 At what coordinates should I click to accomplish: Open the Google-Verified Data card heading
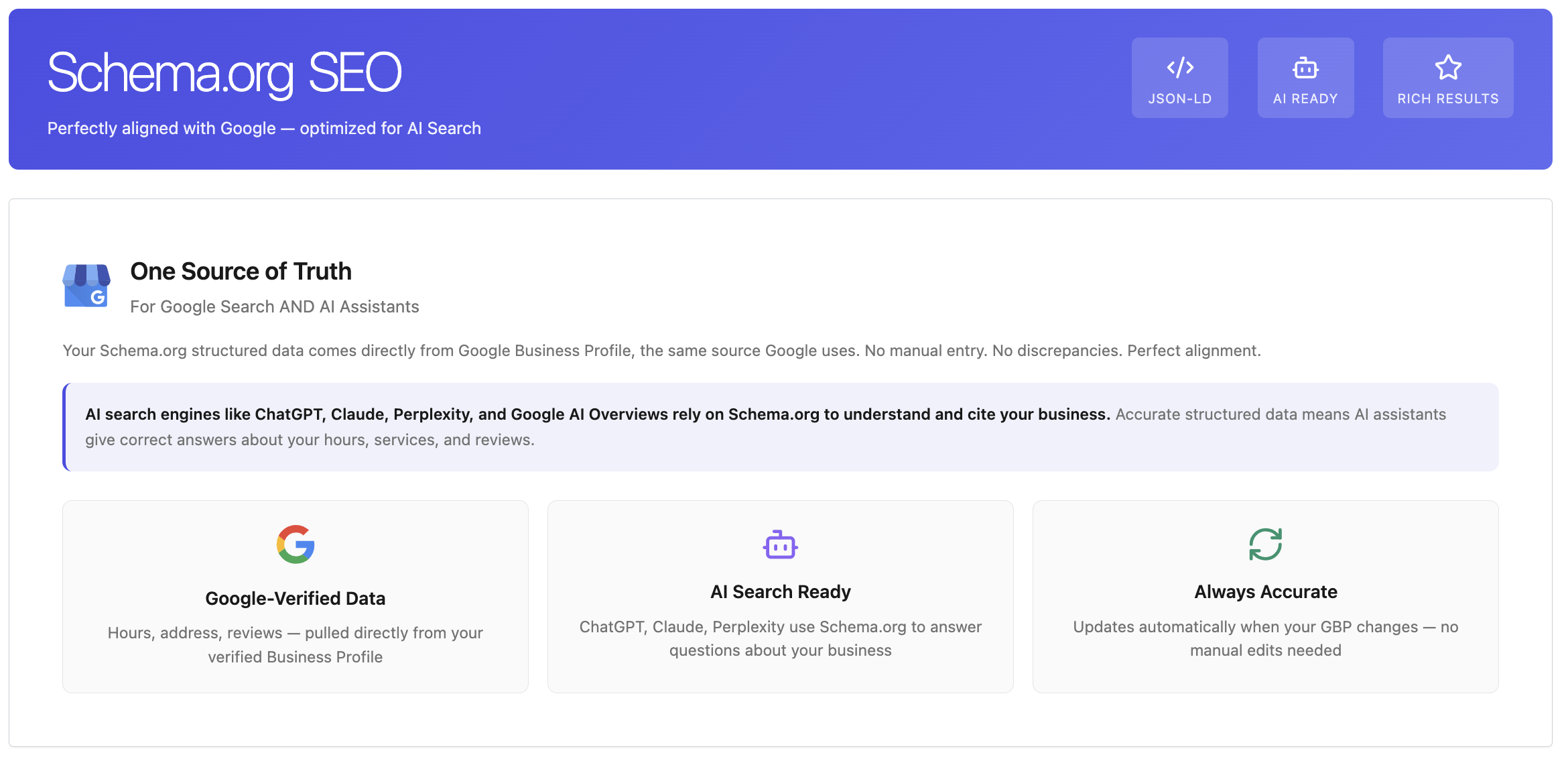tap(295, 598)
